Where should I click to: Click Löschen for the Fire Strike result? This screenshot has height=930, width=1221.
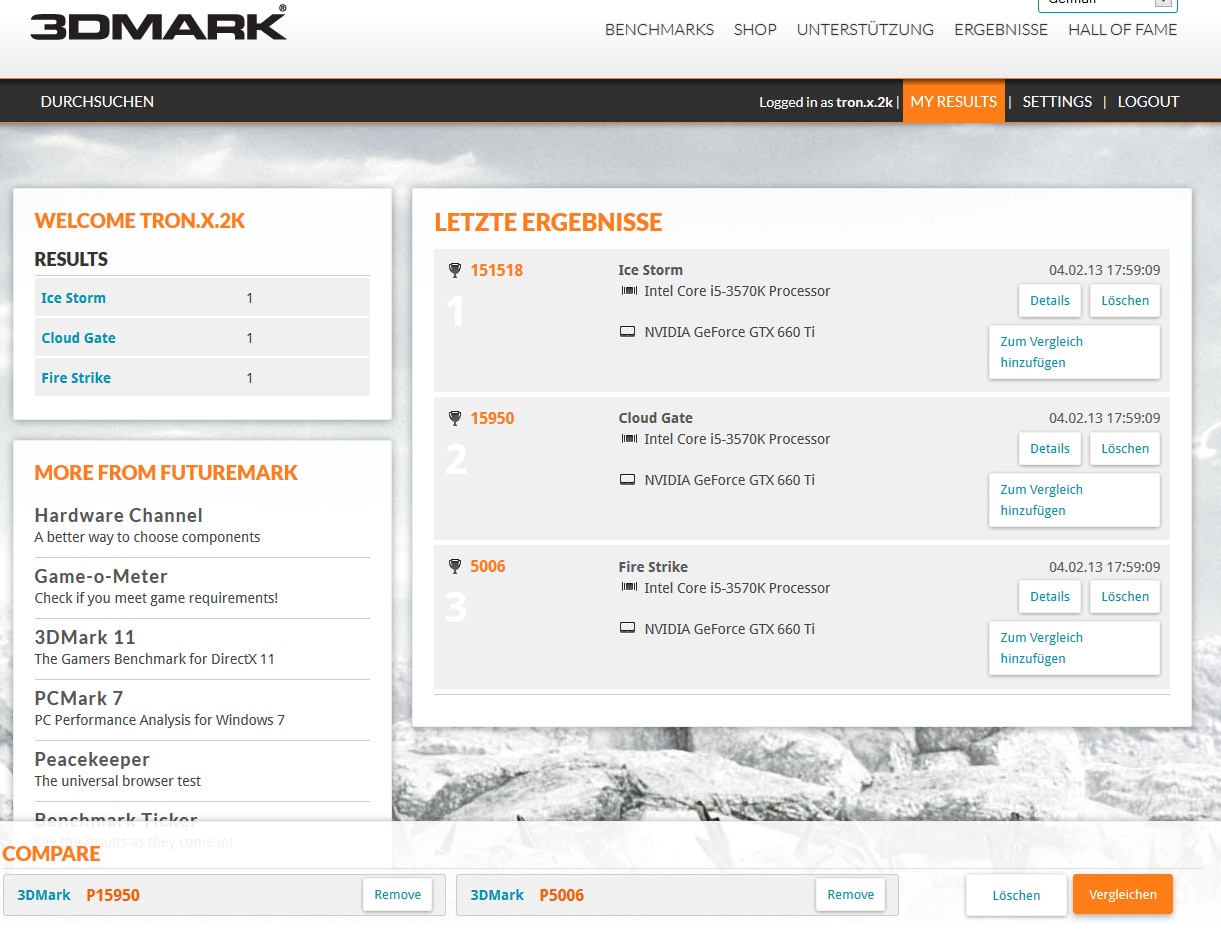1125,596
